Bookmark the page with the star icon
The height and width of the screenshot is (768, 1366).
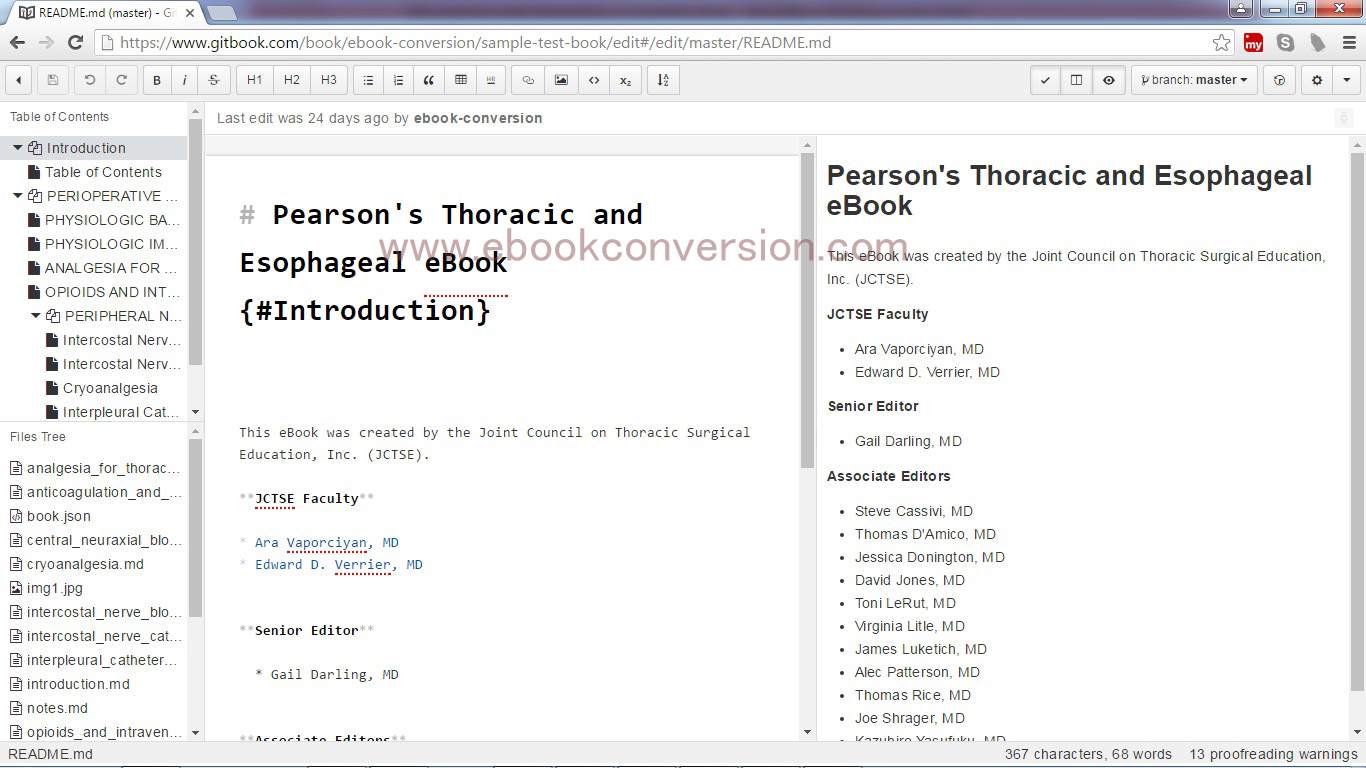click(x=1221, y=43)
